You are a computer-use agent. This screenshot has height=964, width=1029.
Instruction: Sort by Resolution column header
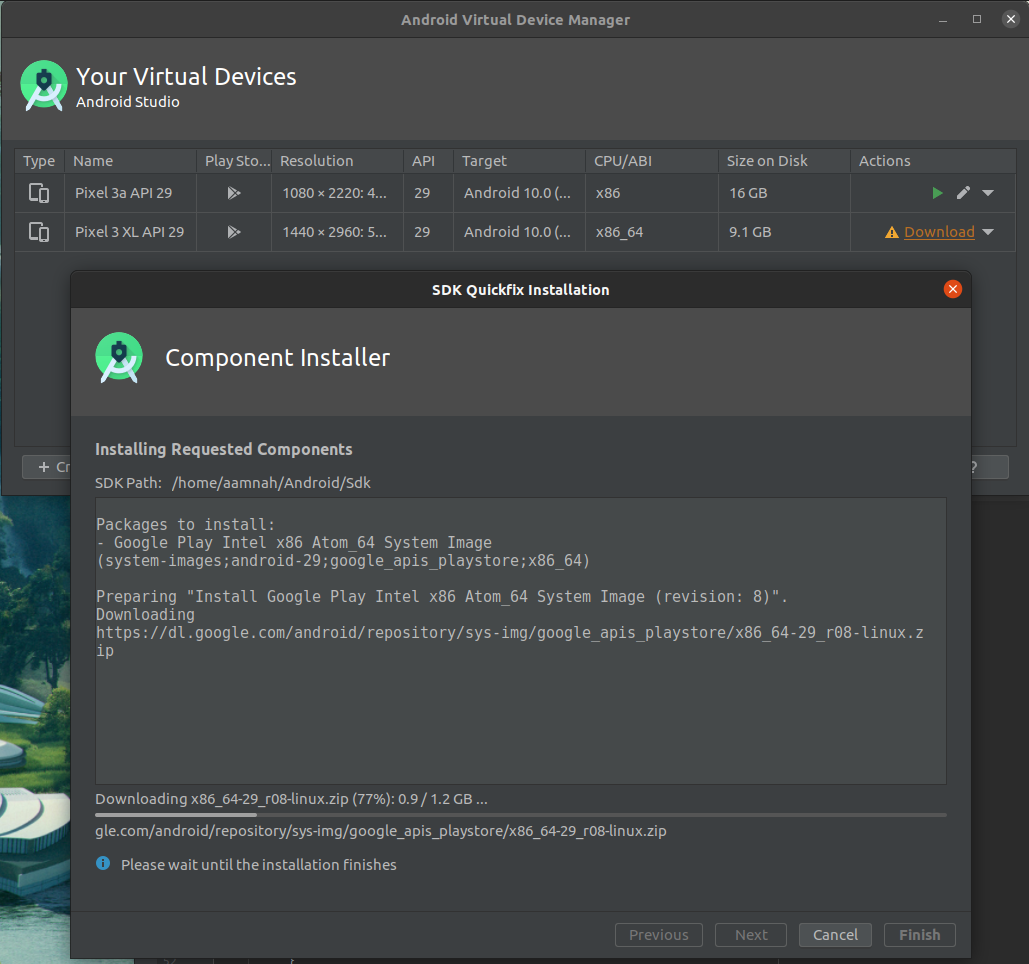click(x=337, y=161)
